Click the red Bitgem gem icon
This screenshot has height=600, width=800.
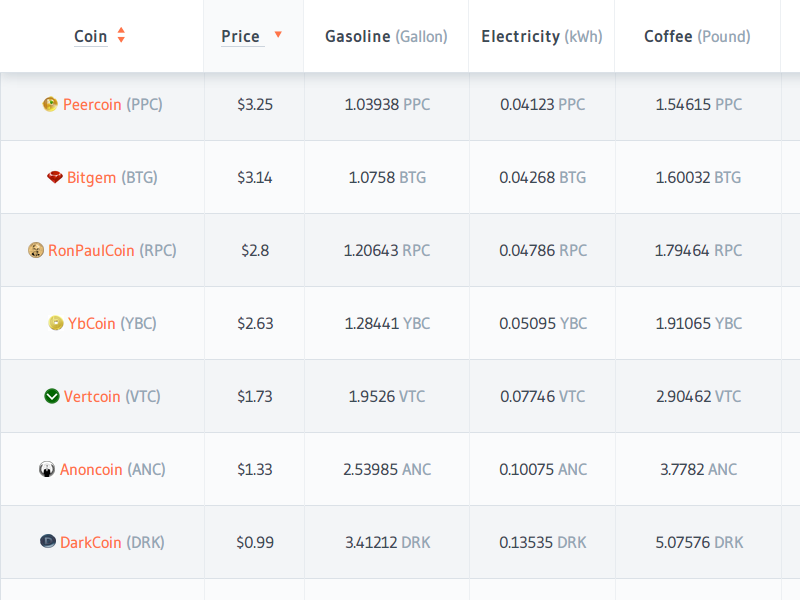(54, 177)
